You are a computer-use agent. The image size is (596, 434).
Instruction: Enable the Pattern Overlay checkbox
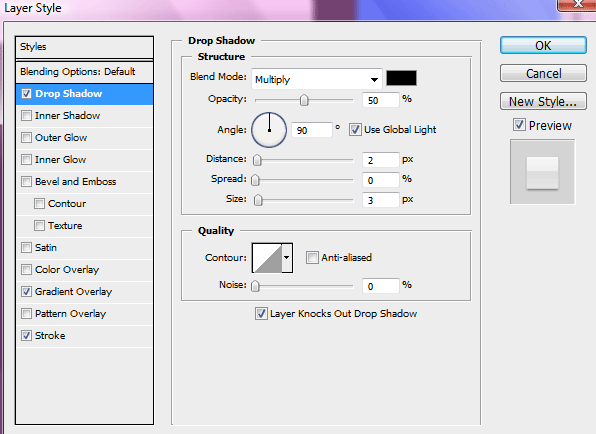pyautogui.click(x=26, y=314)
